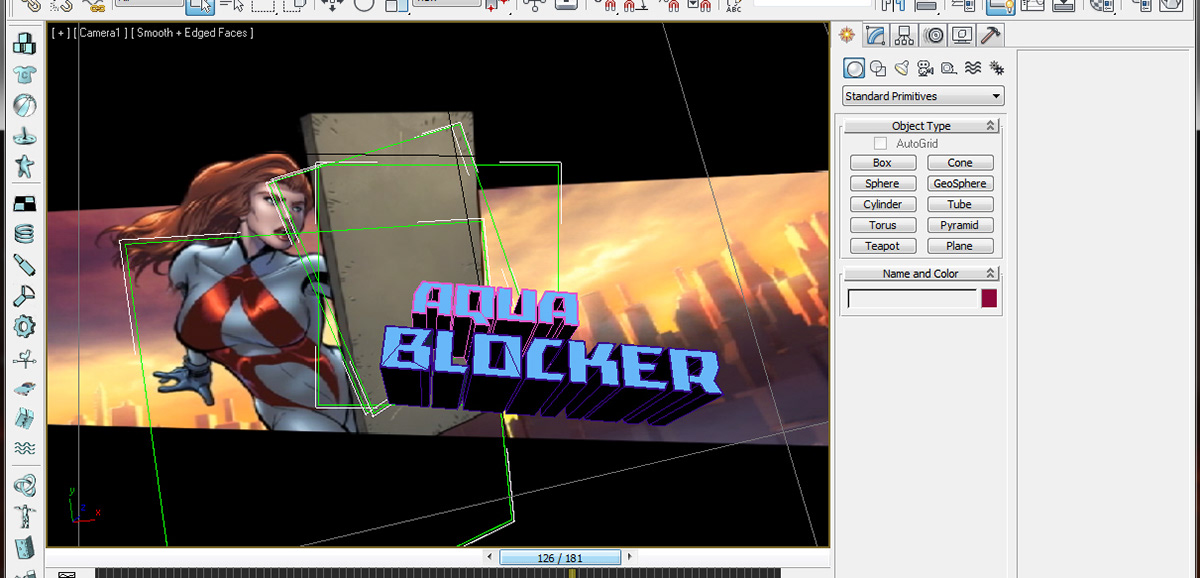Open the Display panel tab
Image resolution: width=1200 pixels, height=578 pixels.
coord(962,35)
